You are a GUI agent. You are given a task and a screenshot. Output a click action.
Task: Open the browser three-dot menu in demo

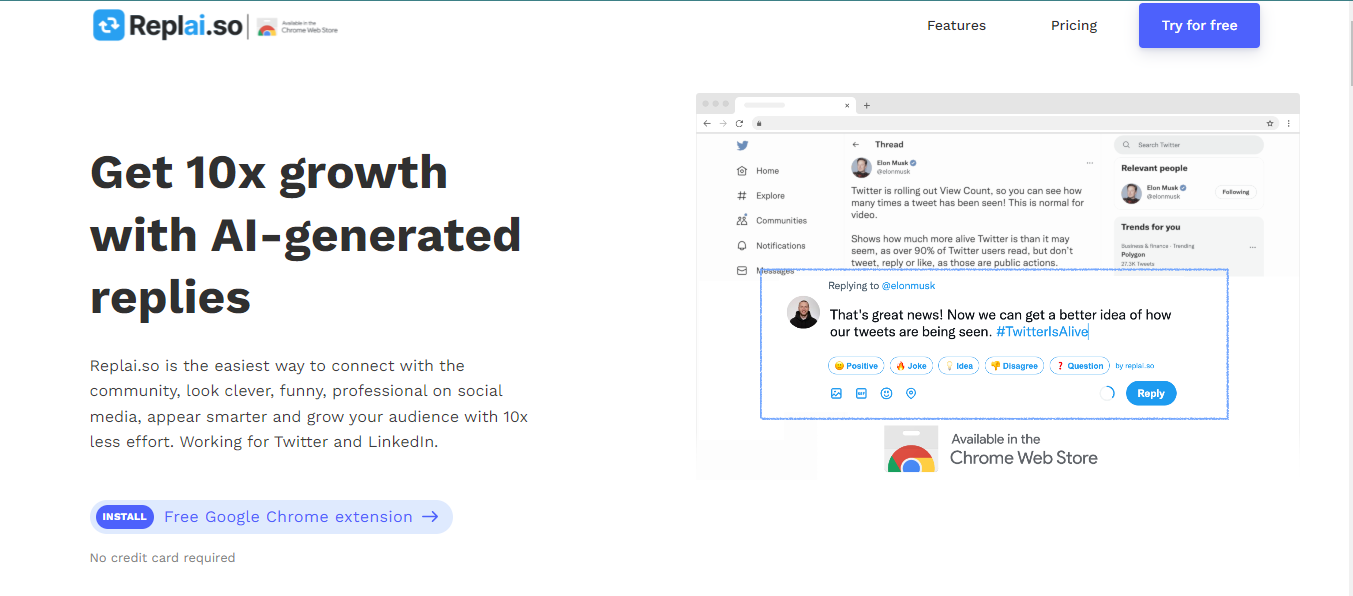coord(1288,123)
